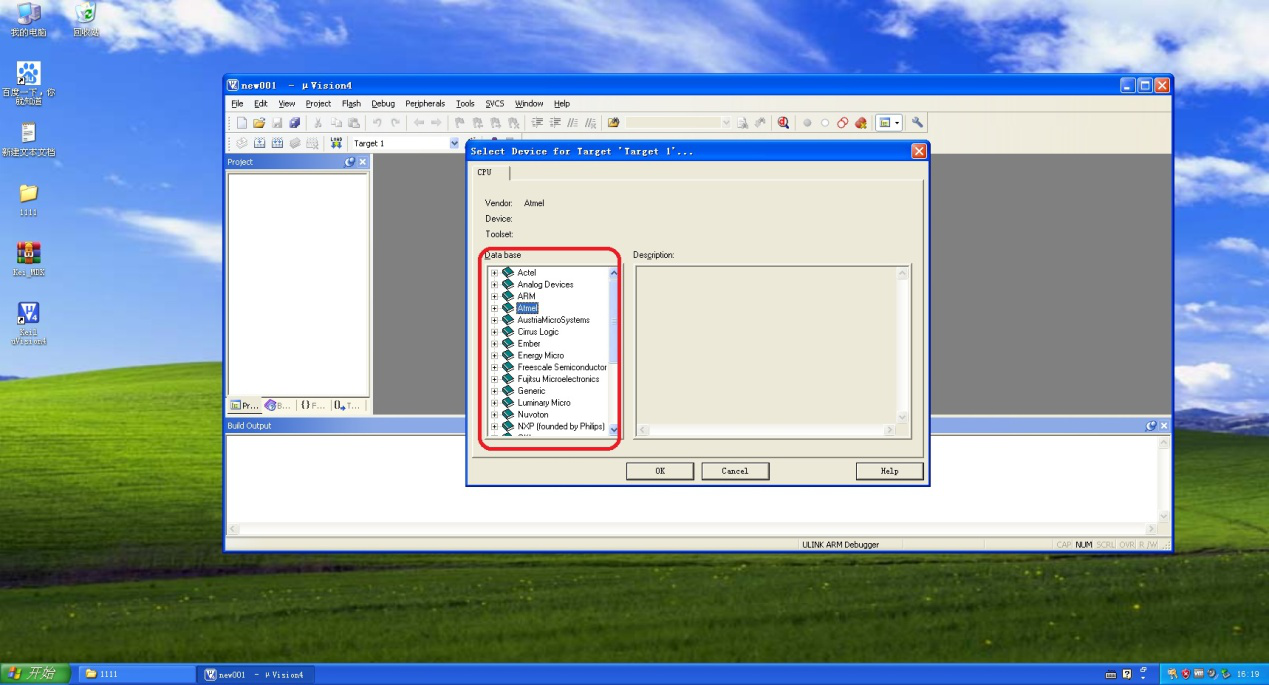Create a new file with toolbar icon
The image size is (1269, 685).
coord(241,123)
